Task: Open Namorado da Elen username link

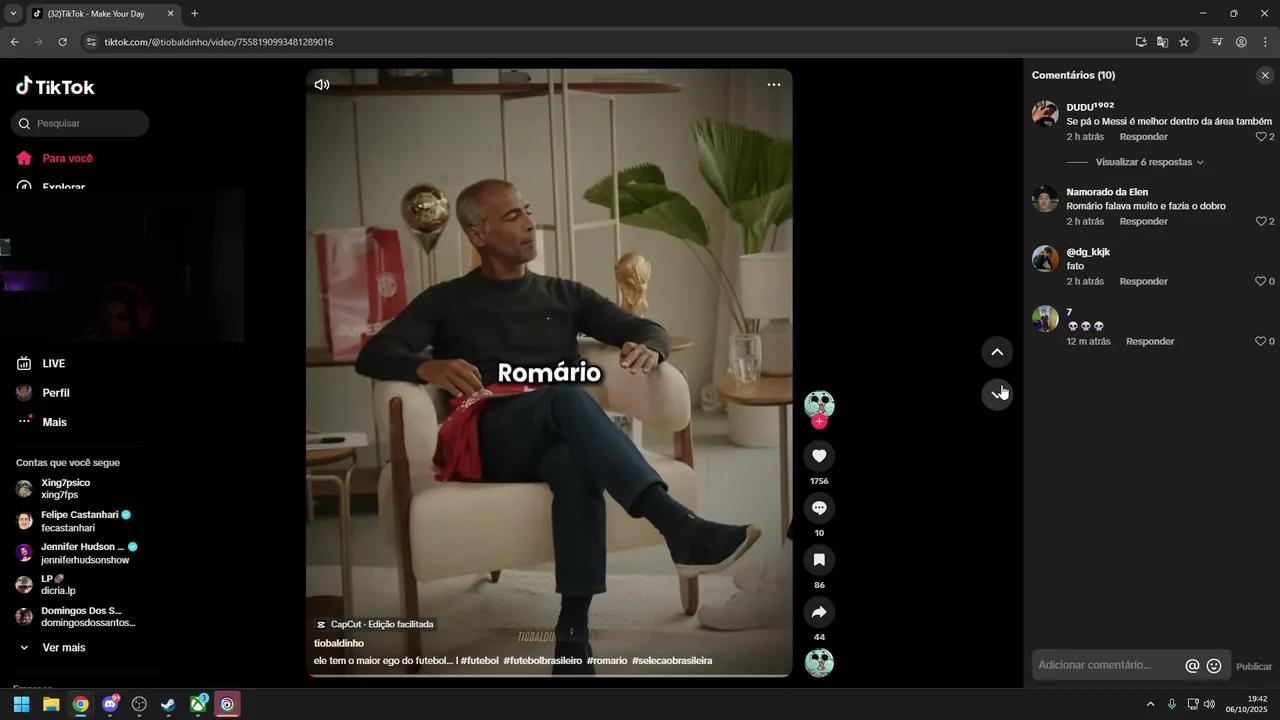Action: click(x=1107, y=192)
